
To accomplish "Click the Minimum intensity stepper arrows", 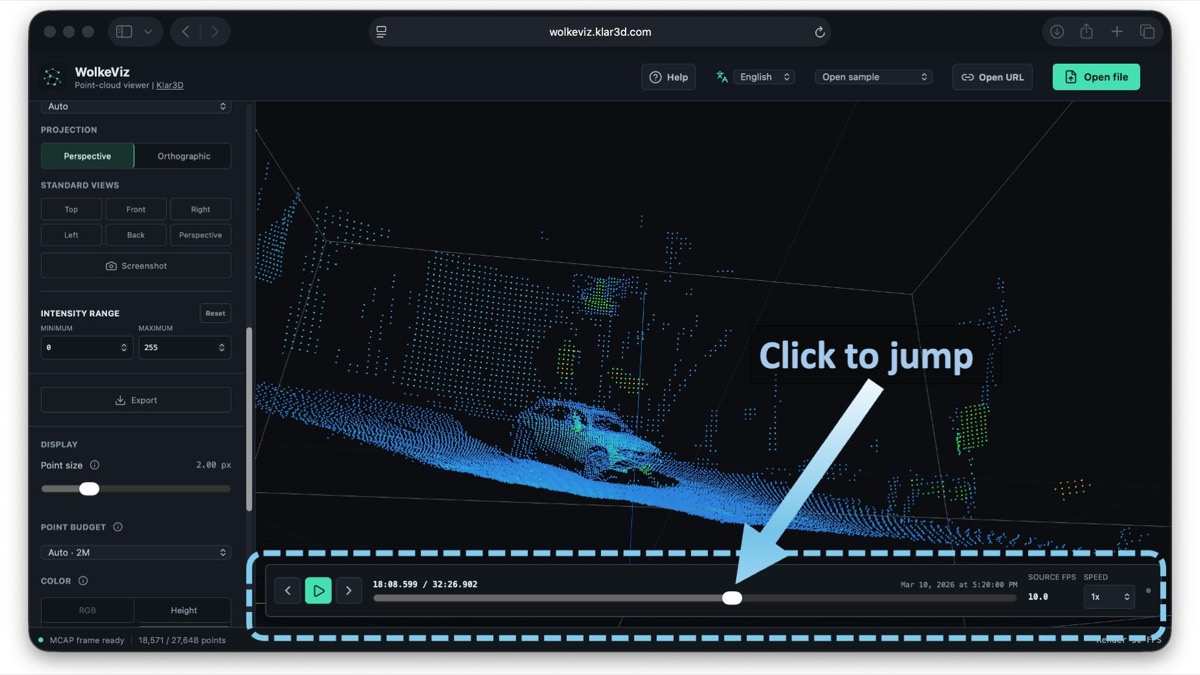I will [124, 348].
